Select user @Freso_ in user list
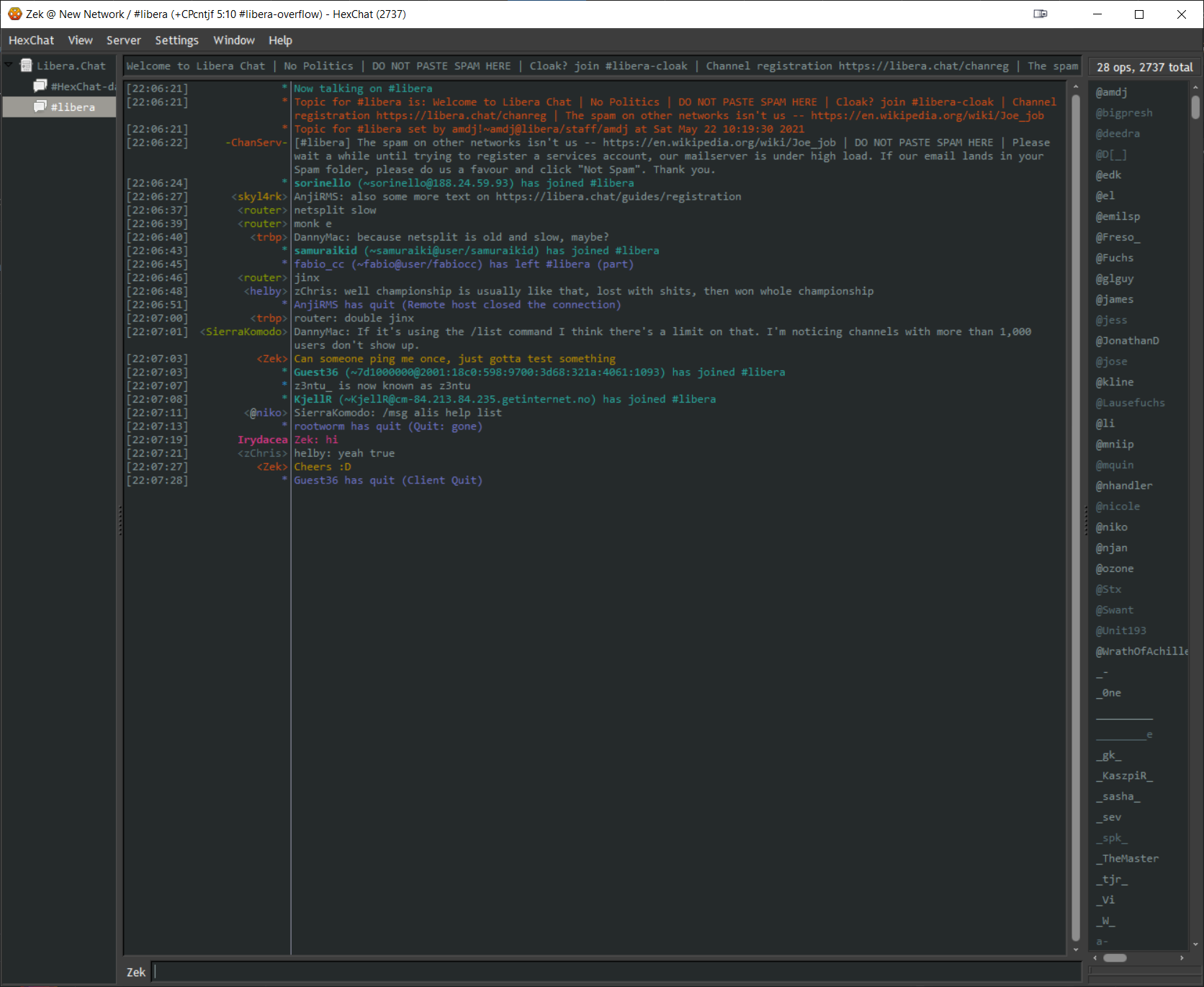1204x987 pixels. [x=1137, y=237]
